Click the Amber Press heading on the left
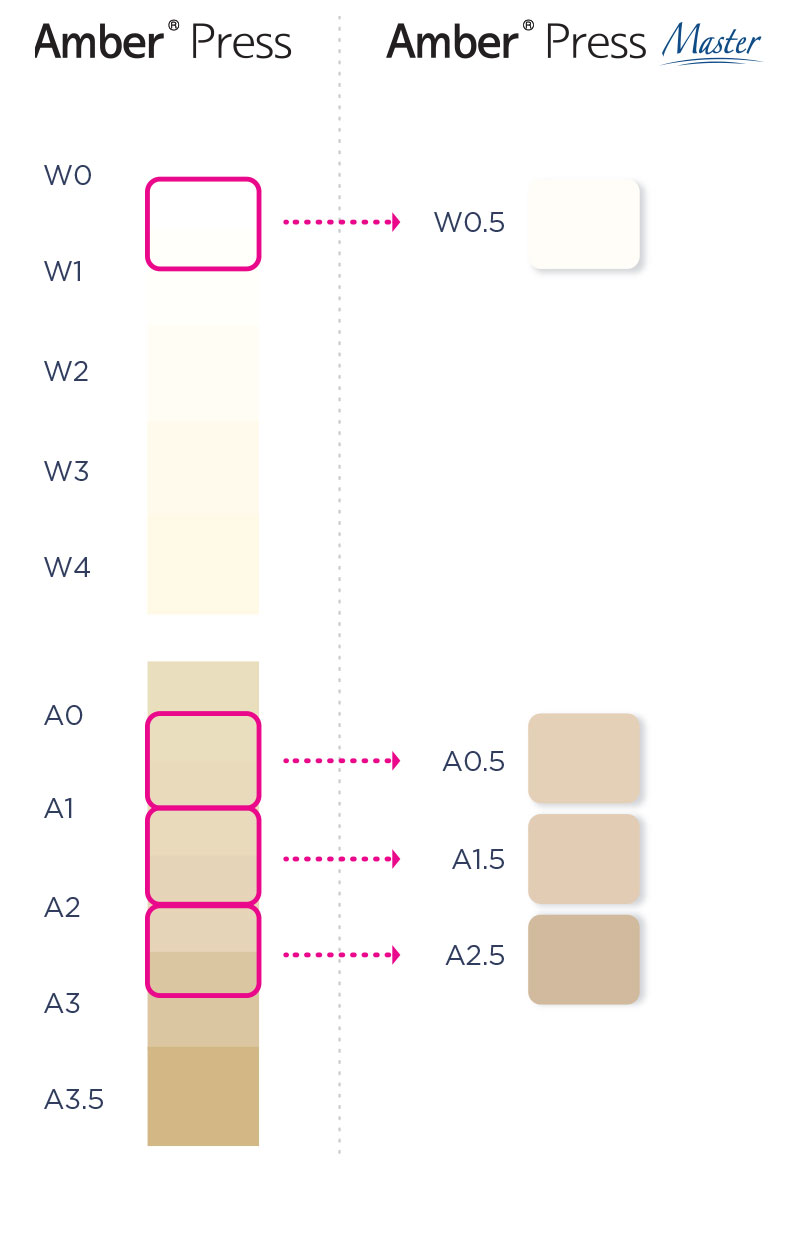 (x=163, y=41)
